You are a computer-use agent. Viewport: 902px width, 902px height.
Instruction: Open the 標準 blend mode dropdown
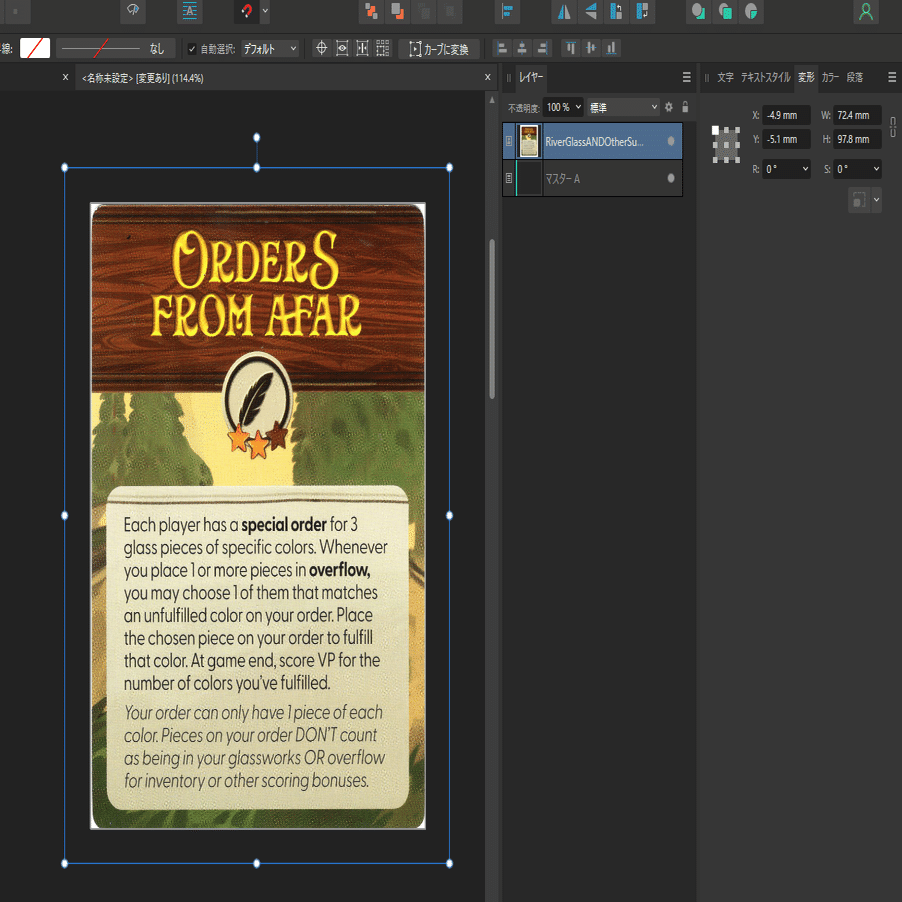coord(623,107)
